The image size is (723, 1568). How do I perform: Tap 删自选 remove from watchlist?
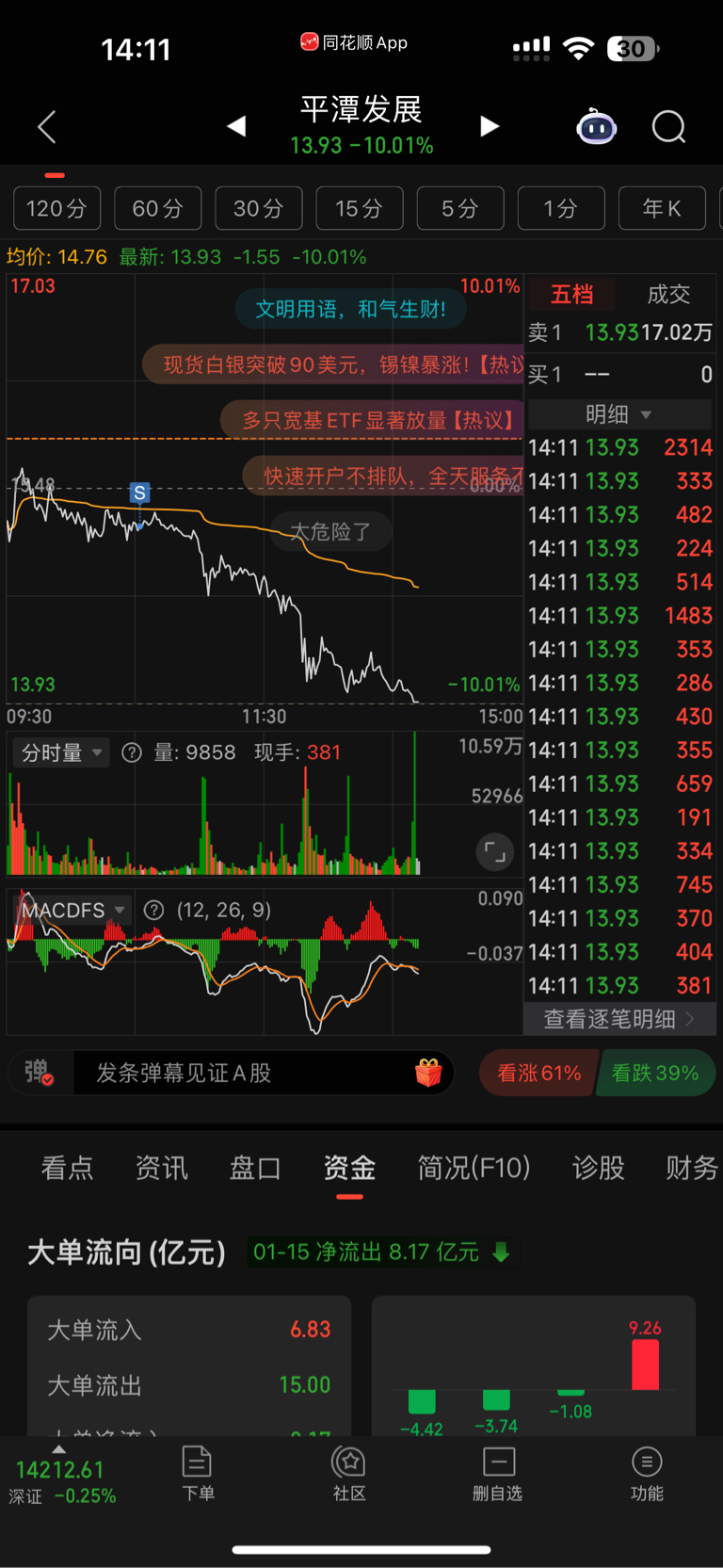click(497, 1473)
